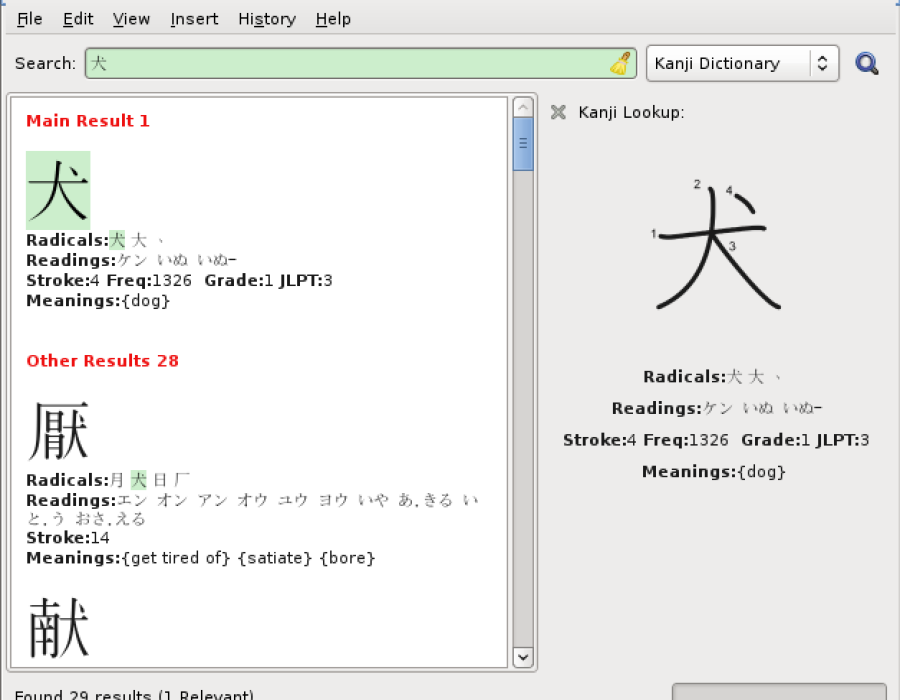
Task: Click the results scrollbar thumb
Action: pyautogui.click(x=523, y=144)
